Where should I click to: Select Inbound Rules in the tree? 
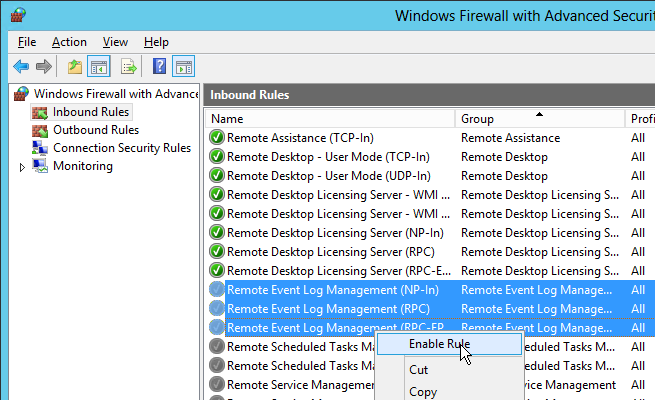[x=91, y=112]
